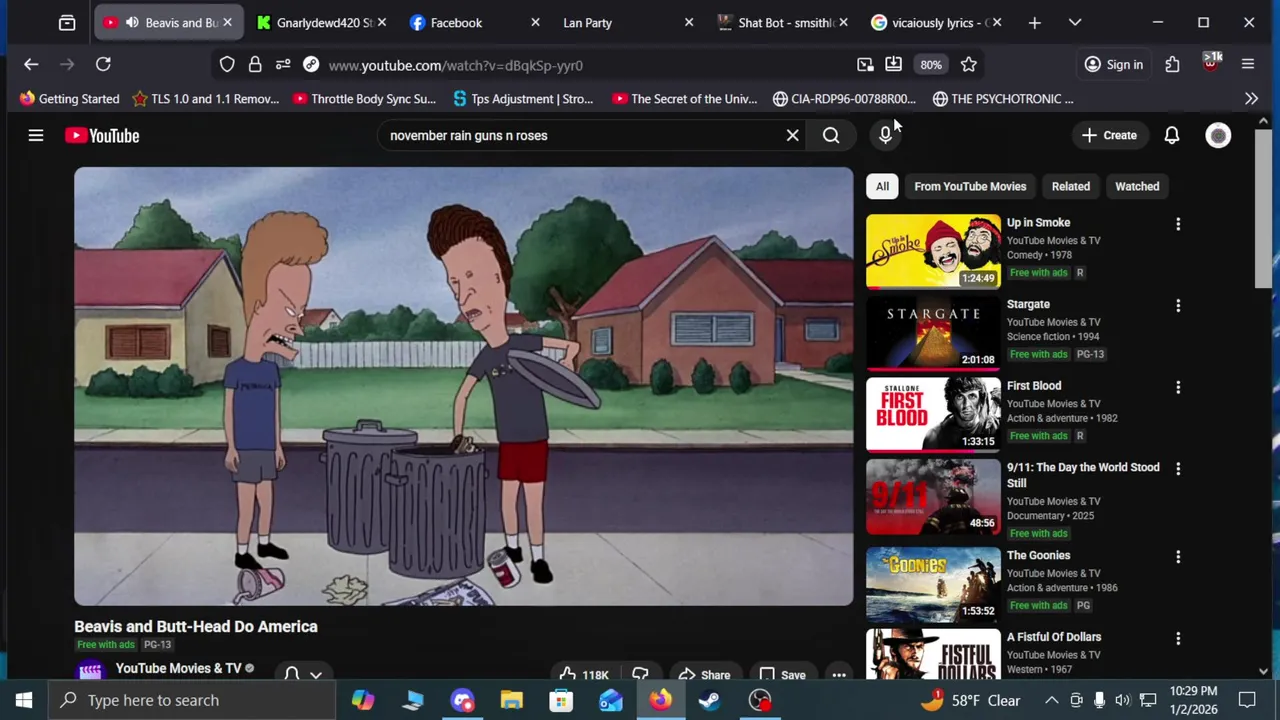Reload the page in Firefox

click(x=103, y=65)
